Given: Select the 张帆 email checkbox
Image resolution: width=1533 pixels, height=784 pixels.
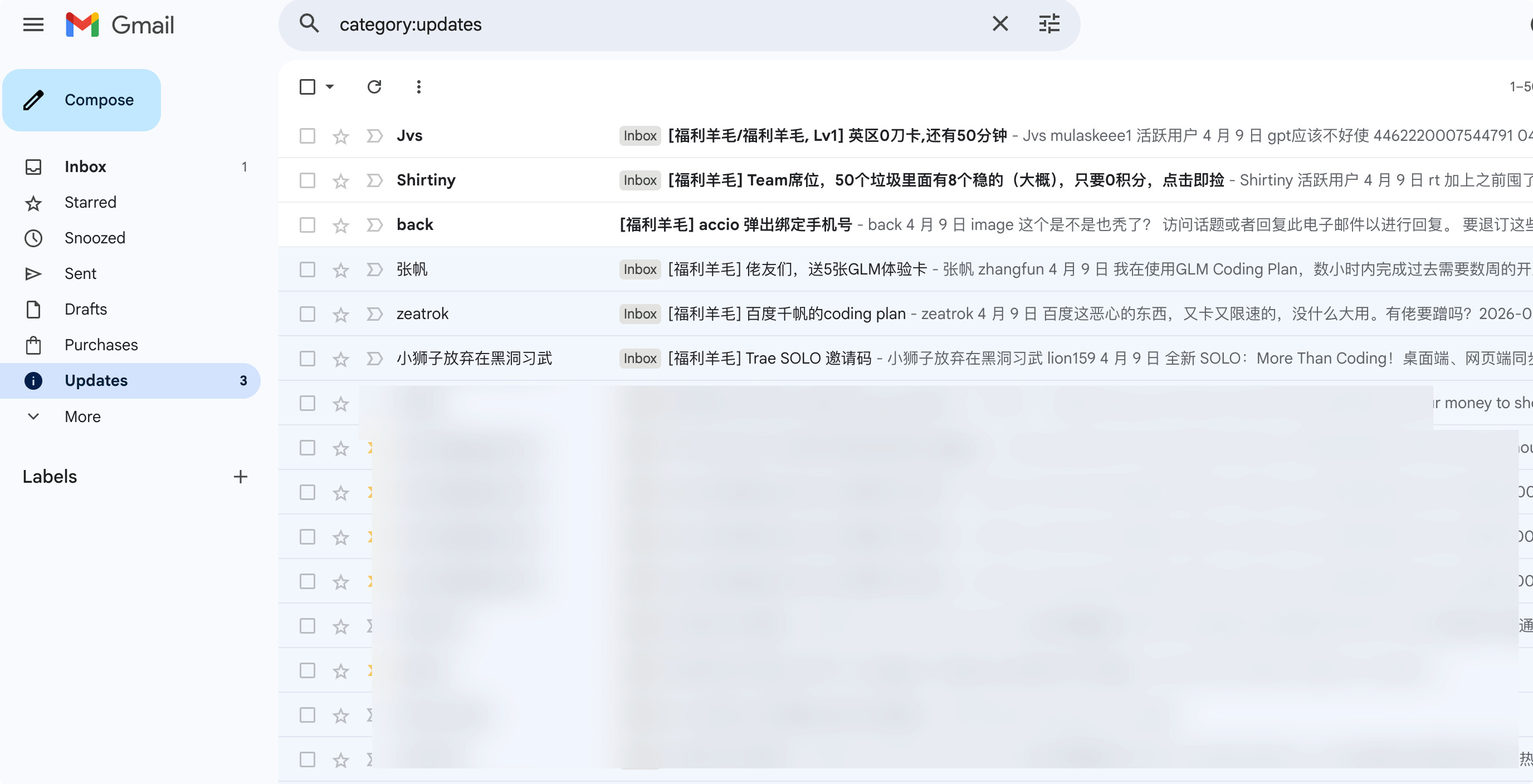Looking at the screenshot, I should click(x=307, y=269).
